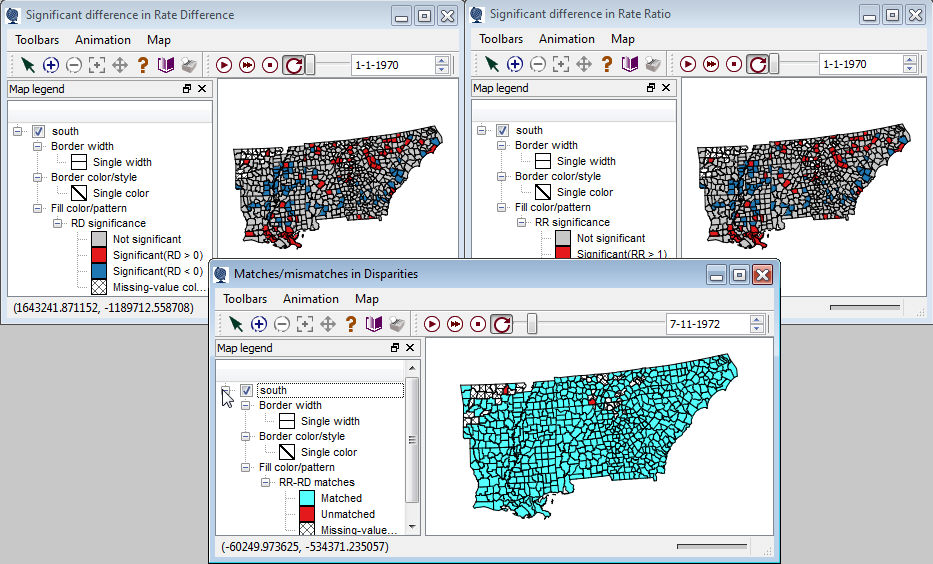
Task: Uncheck south layer in Rate Difference legend
Action: pyautogui.click(x=39, y=131)
